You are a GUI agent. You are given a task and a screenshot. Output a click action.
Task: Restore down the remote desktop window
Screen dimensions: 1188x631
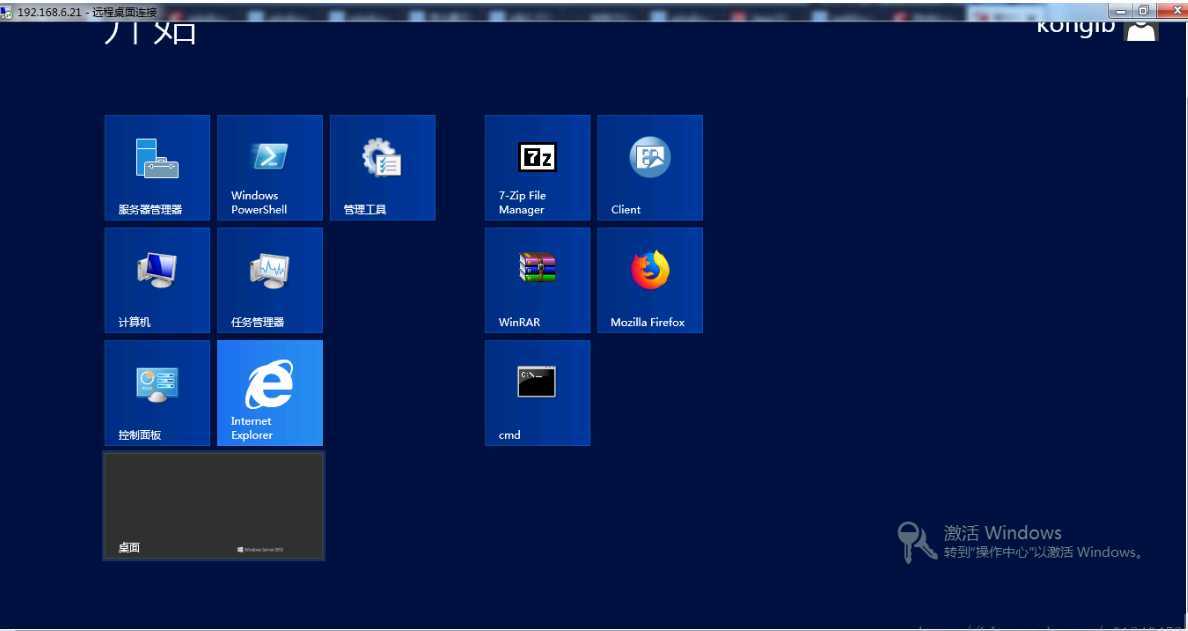(x=1144, y=11)
